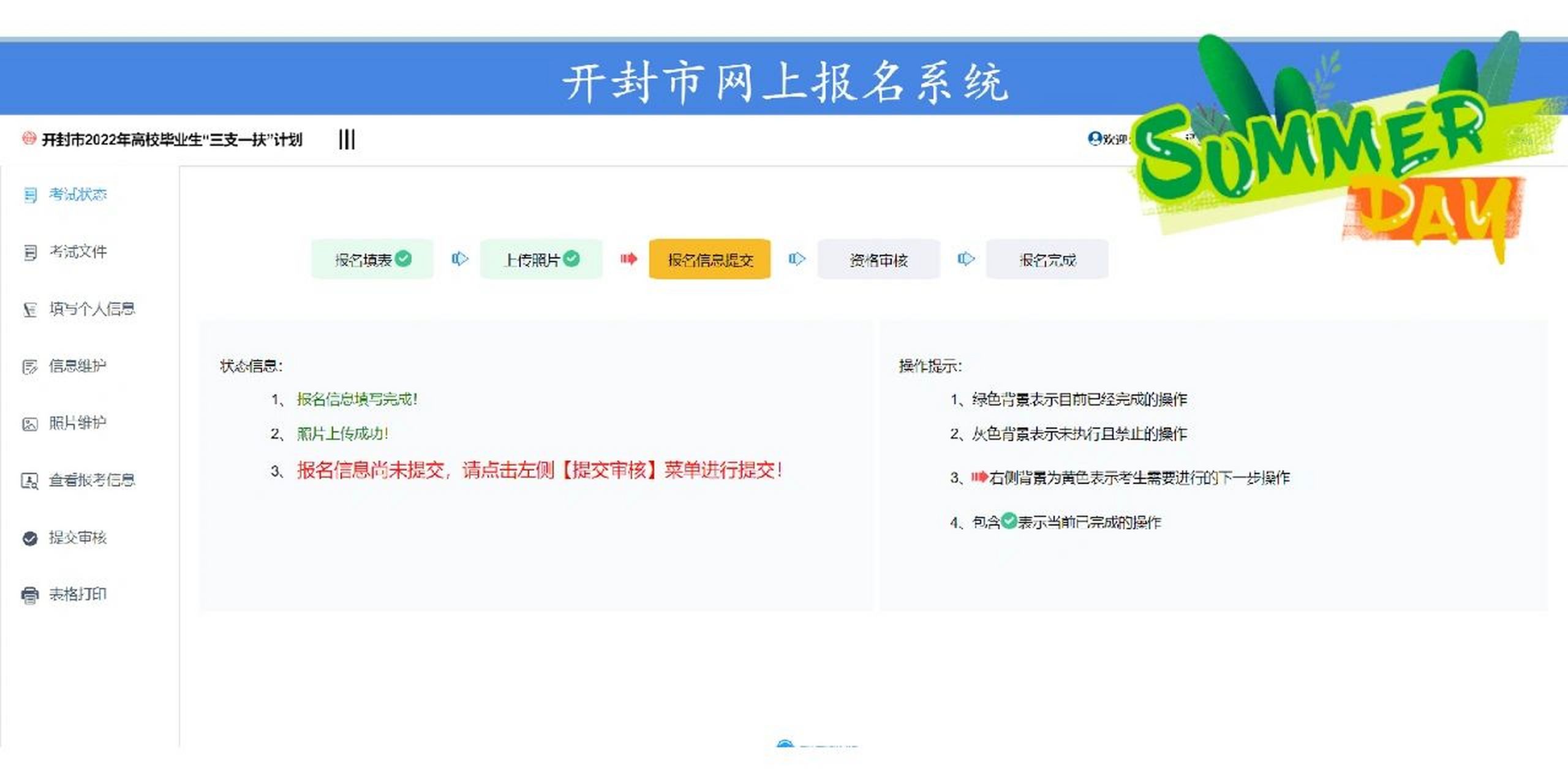This screenshot has height=784, width=1568.
Task: Open 信息维护 menu item
Action: [78, 366]
